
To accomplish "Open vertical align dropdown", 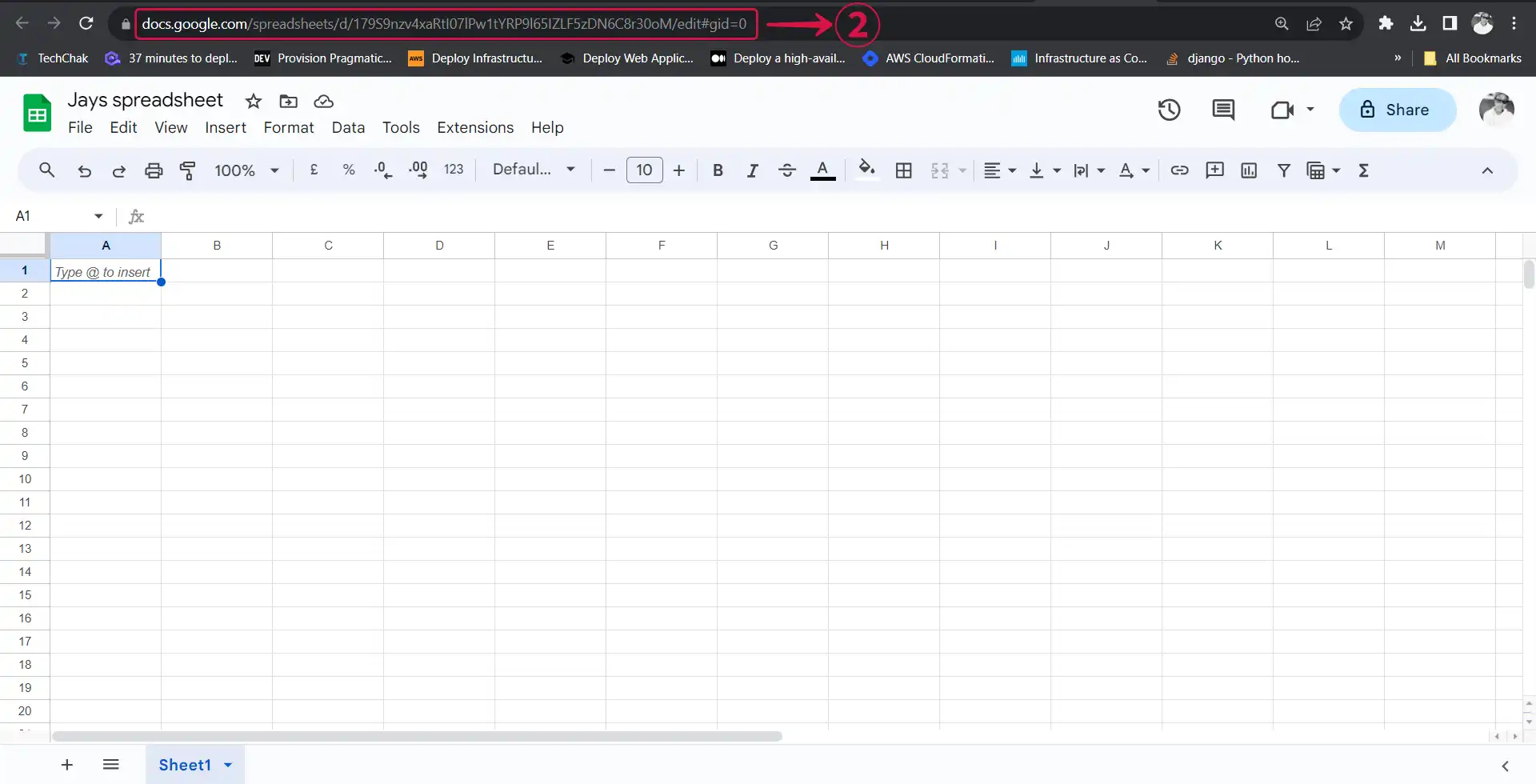I will tap(1045, 170).
